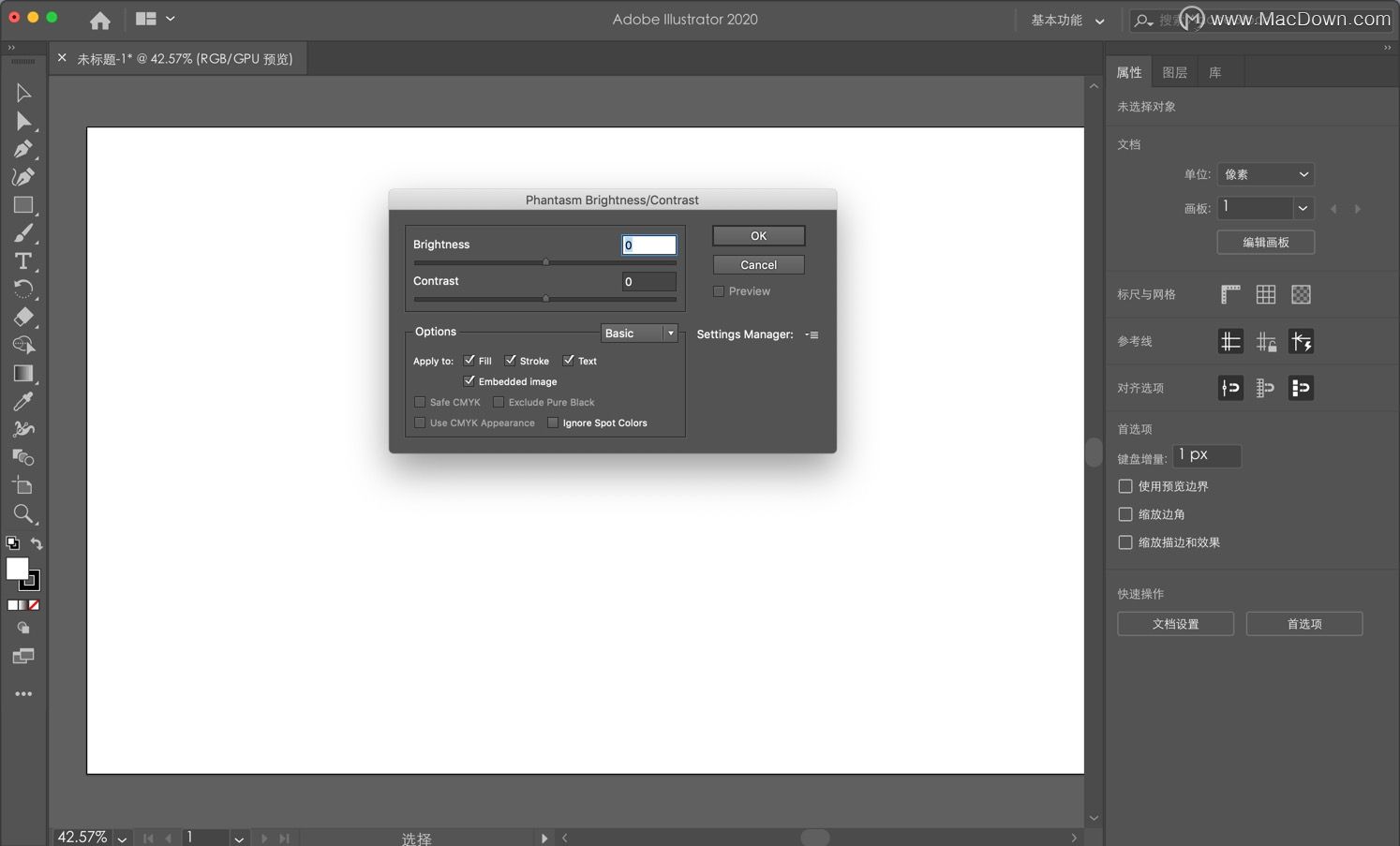Select the Eyedropper tool
Image resolution: width=1400 pixels, height=846 pixels.
[x=23, y=401]
